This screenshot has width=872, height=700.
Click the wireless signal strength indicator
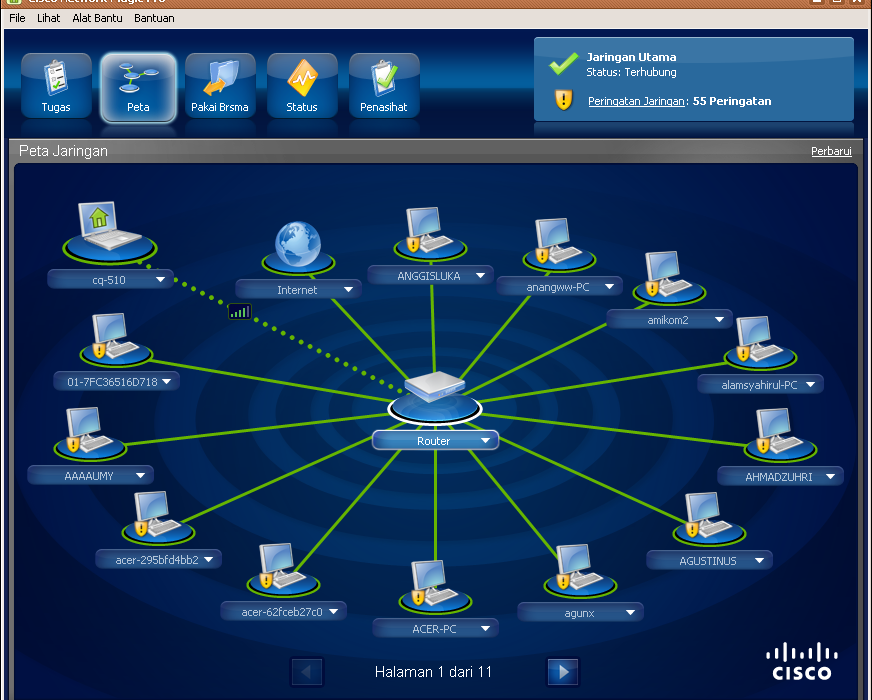pos(240,311)
